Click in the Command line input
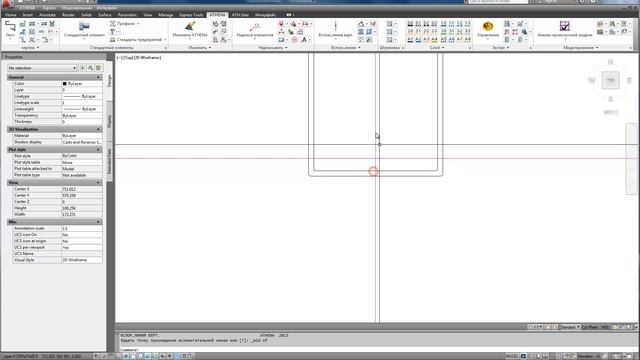 (376, 349)
